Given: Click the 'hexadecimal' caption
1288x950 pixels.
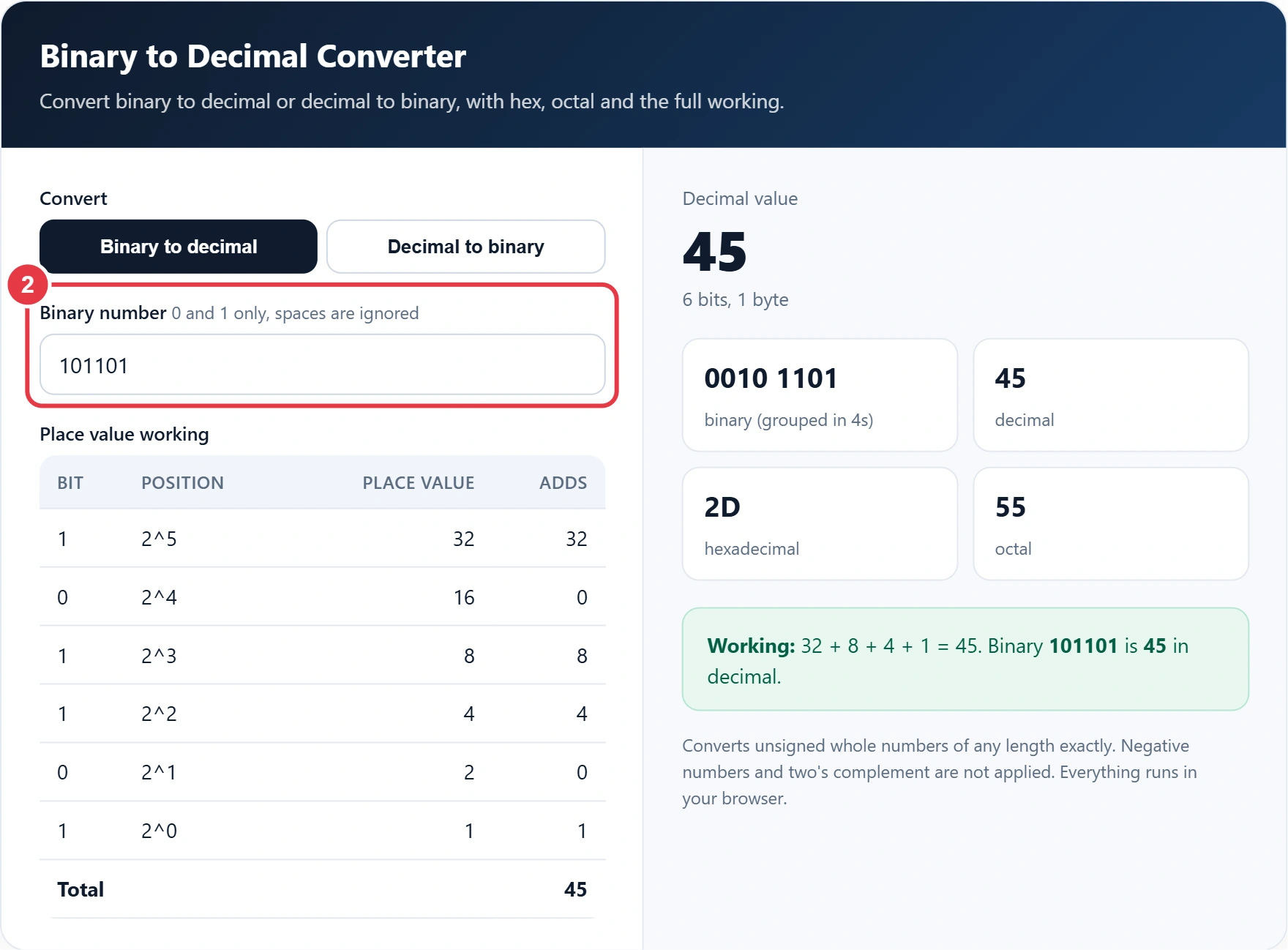Looking at the screenshot, I should click(x=752, y=549).
